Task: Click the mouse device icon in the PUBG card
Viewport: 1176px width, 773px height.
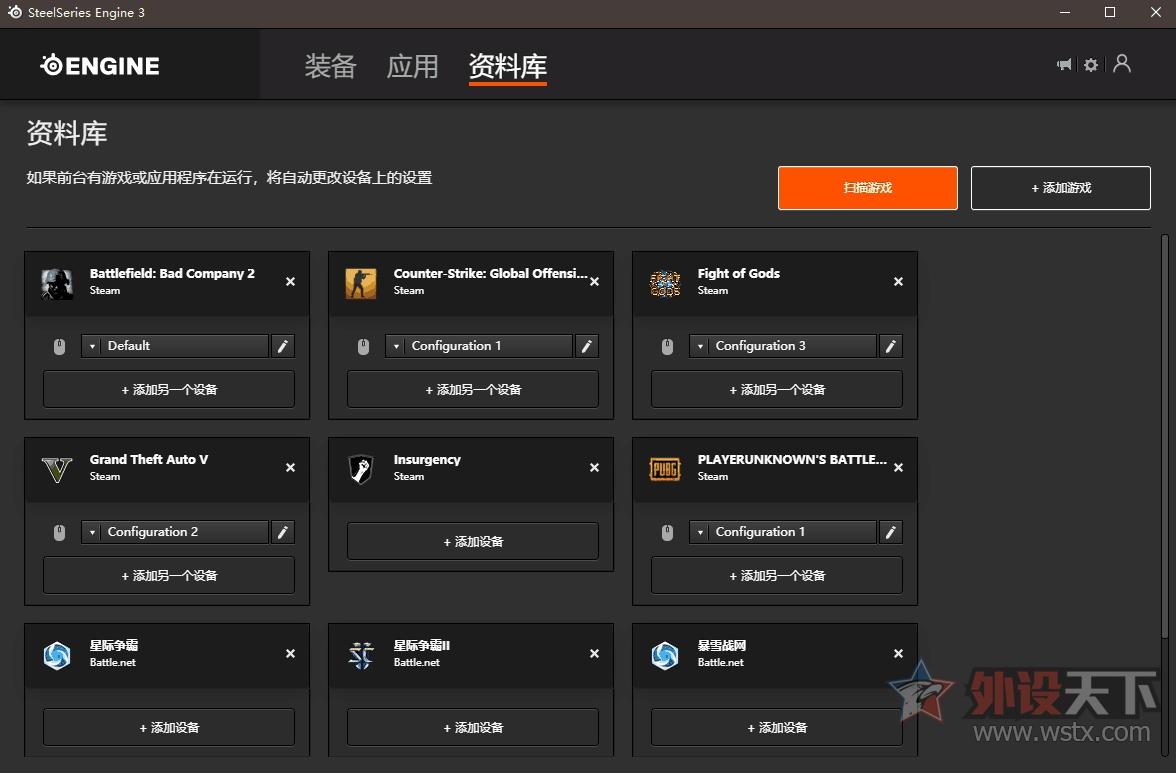Action: point(667,532)
